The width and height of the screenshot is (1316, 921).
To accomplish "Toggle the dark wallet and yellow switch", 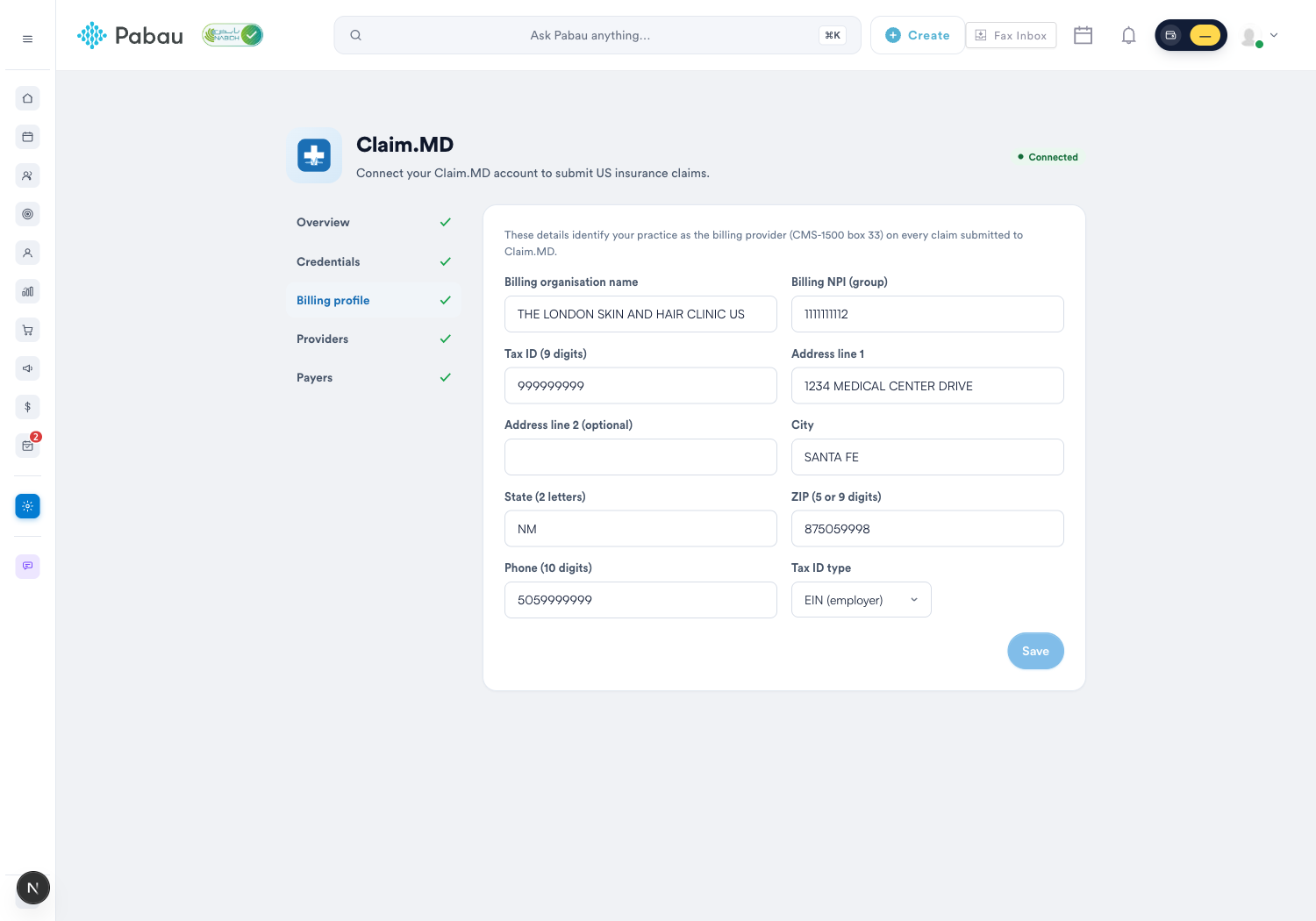I will click(1191, 35).
